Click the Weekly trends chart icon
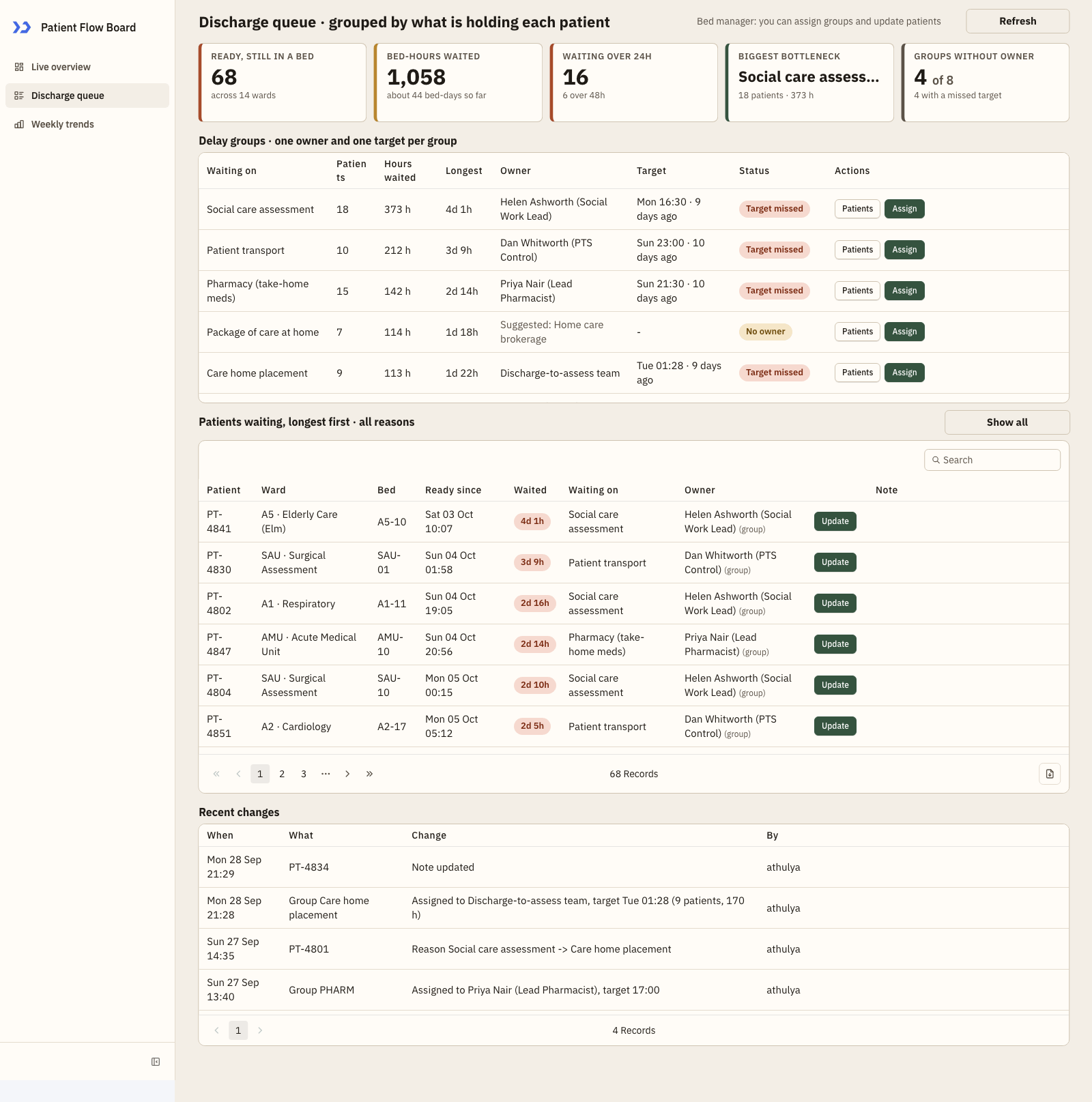Viewport: 1092px width, 1102px height. point(19,124)
